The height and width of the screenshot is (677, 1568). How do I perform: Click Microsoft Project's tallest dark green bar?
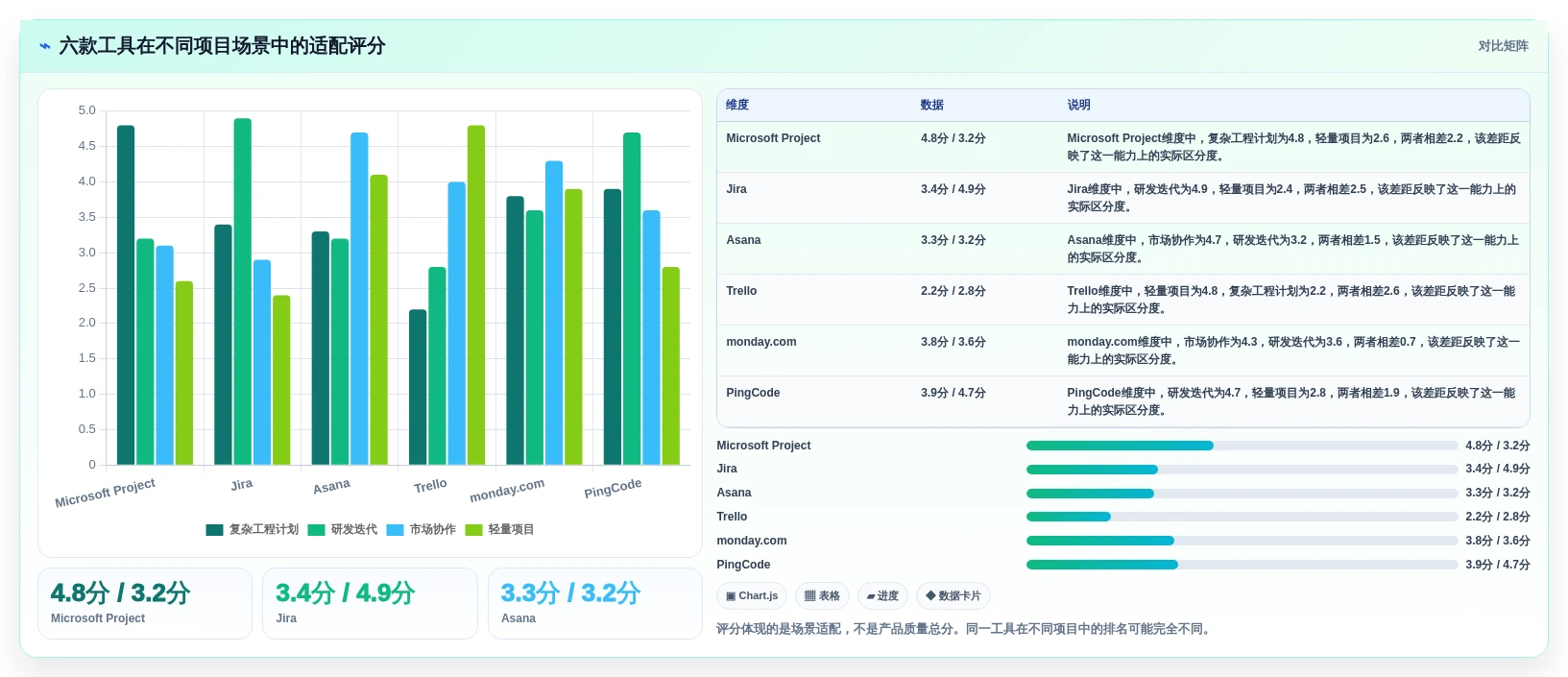click(x=126, y=295)
